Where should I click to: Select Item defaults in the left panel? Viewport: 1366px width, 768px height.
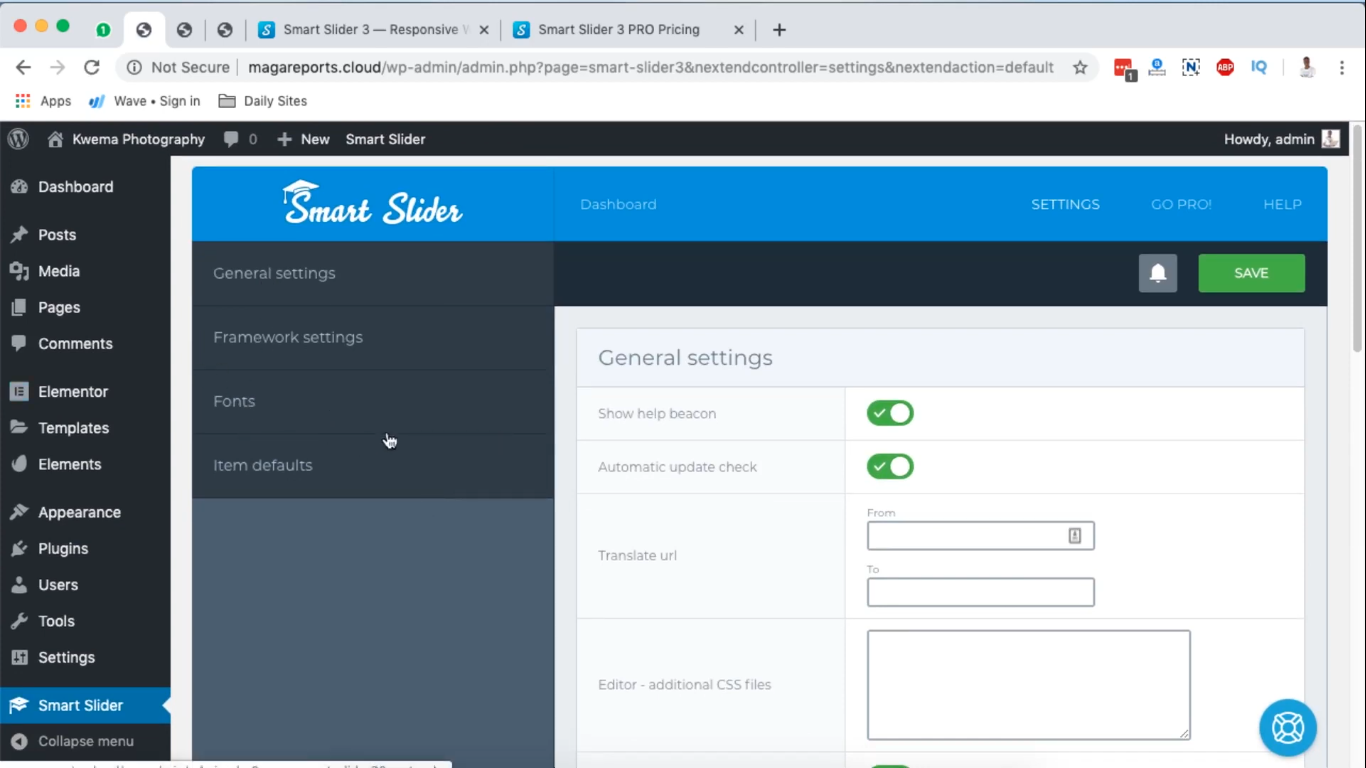point(373,465)
